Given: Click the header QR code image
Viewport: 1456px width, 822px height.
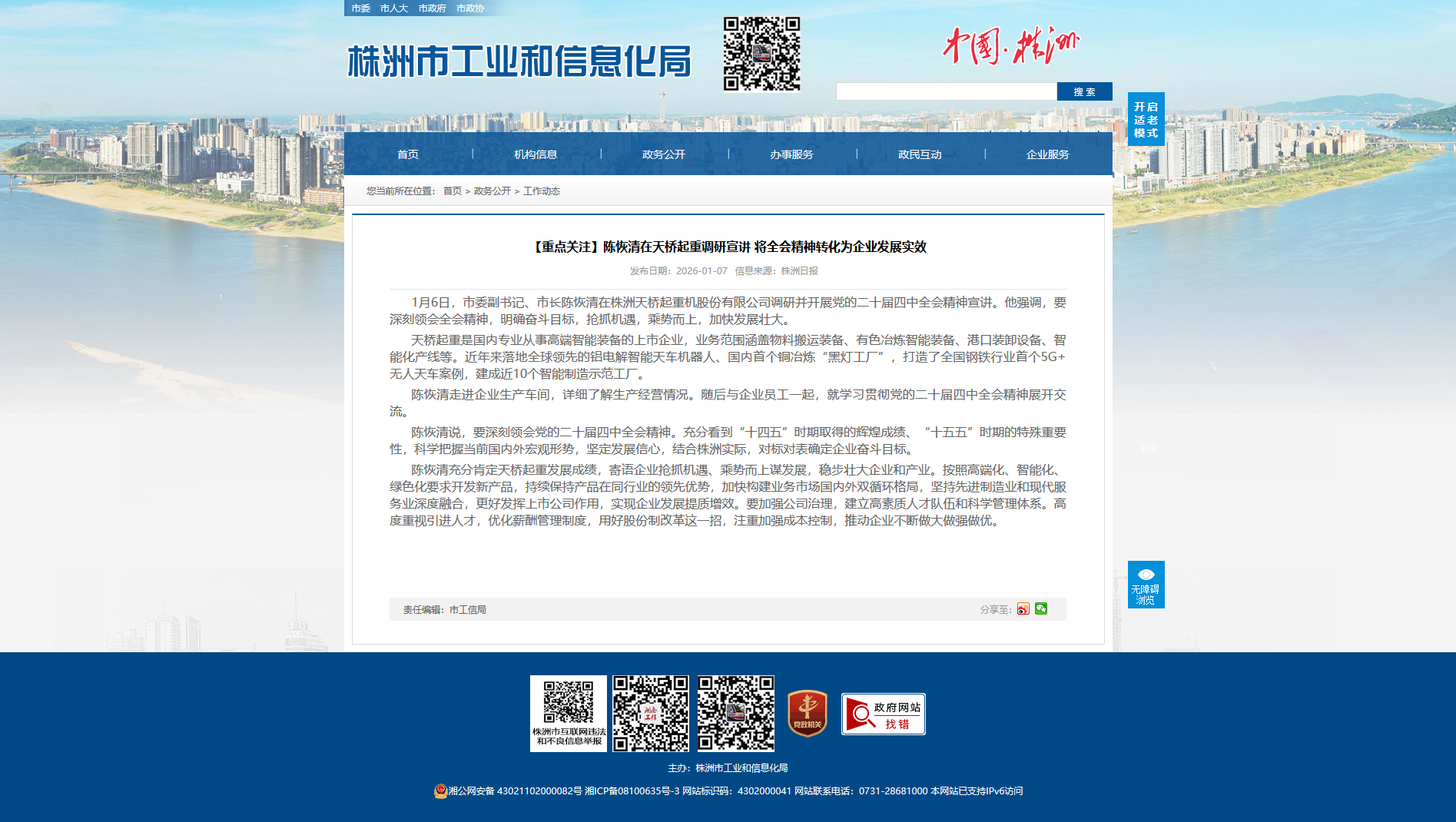Looking at the screenshot, I should (761, 55).
